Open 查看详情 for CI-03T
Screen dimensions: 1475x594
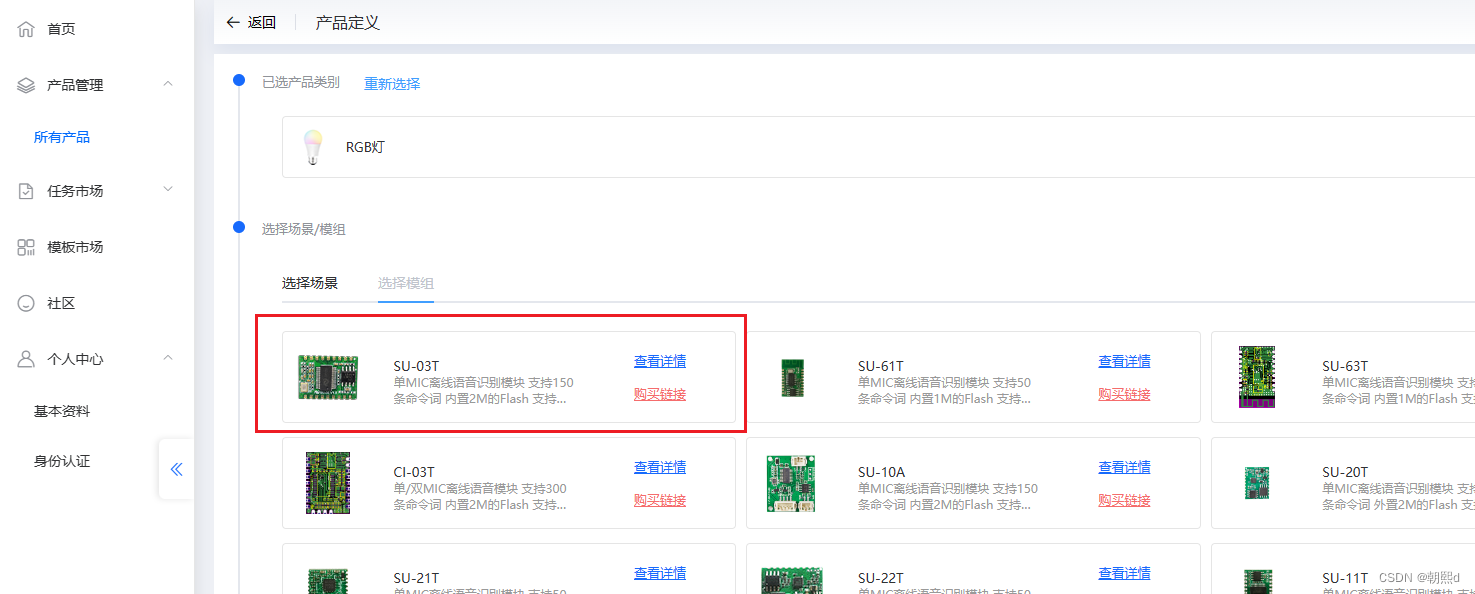click(660, 467)
